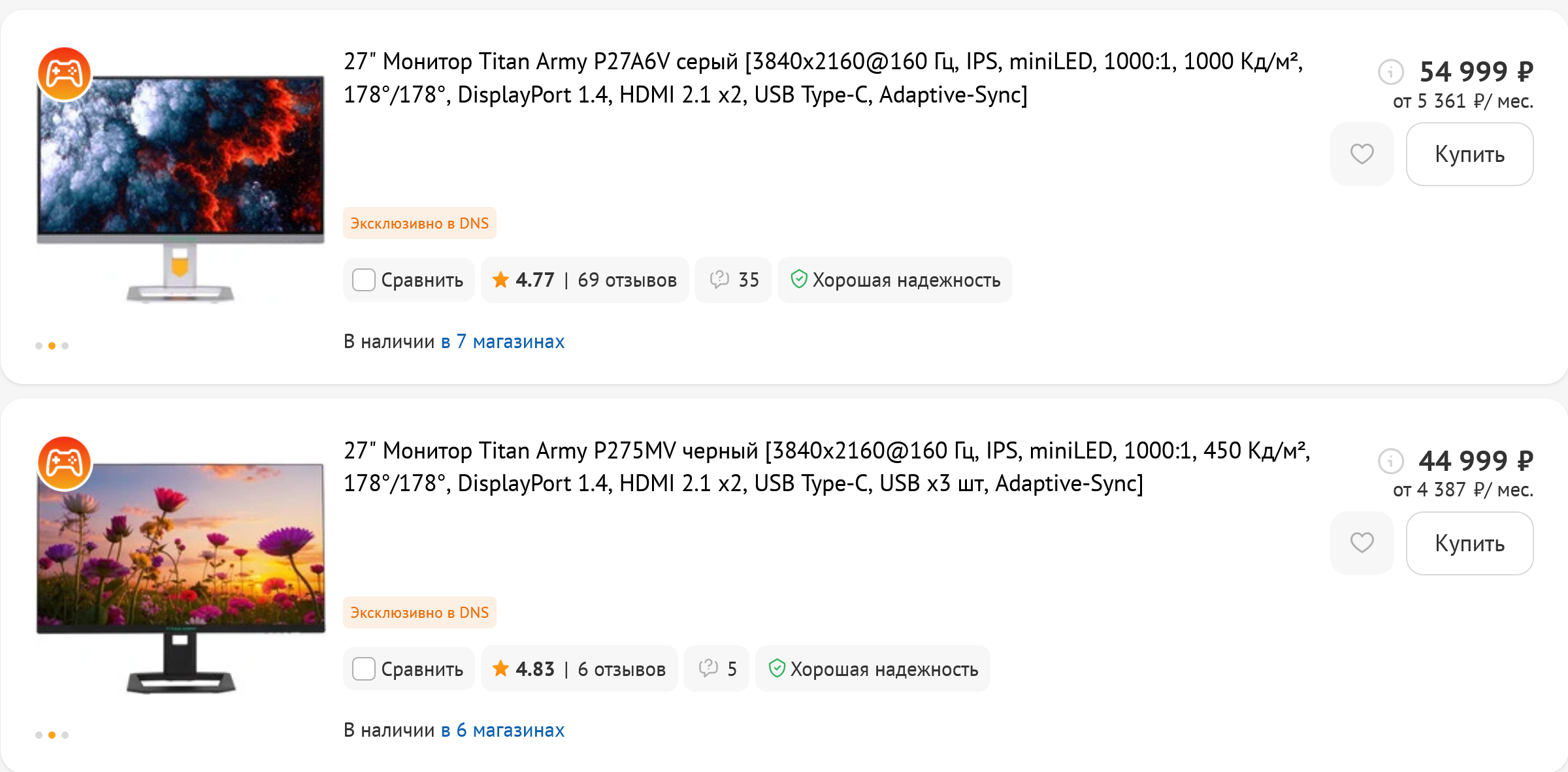Tick Сравнить checkbox for P27A6V monitor
The height and width of the screenshot is (772, 1568).
364,280
